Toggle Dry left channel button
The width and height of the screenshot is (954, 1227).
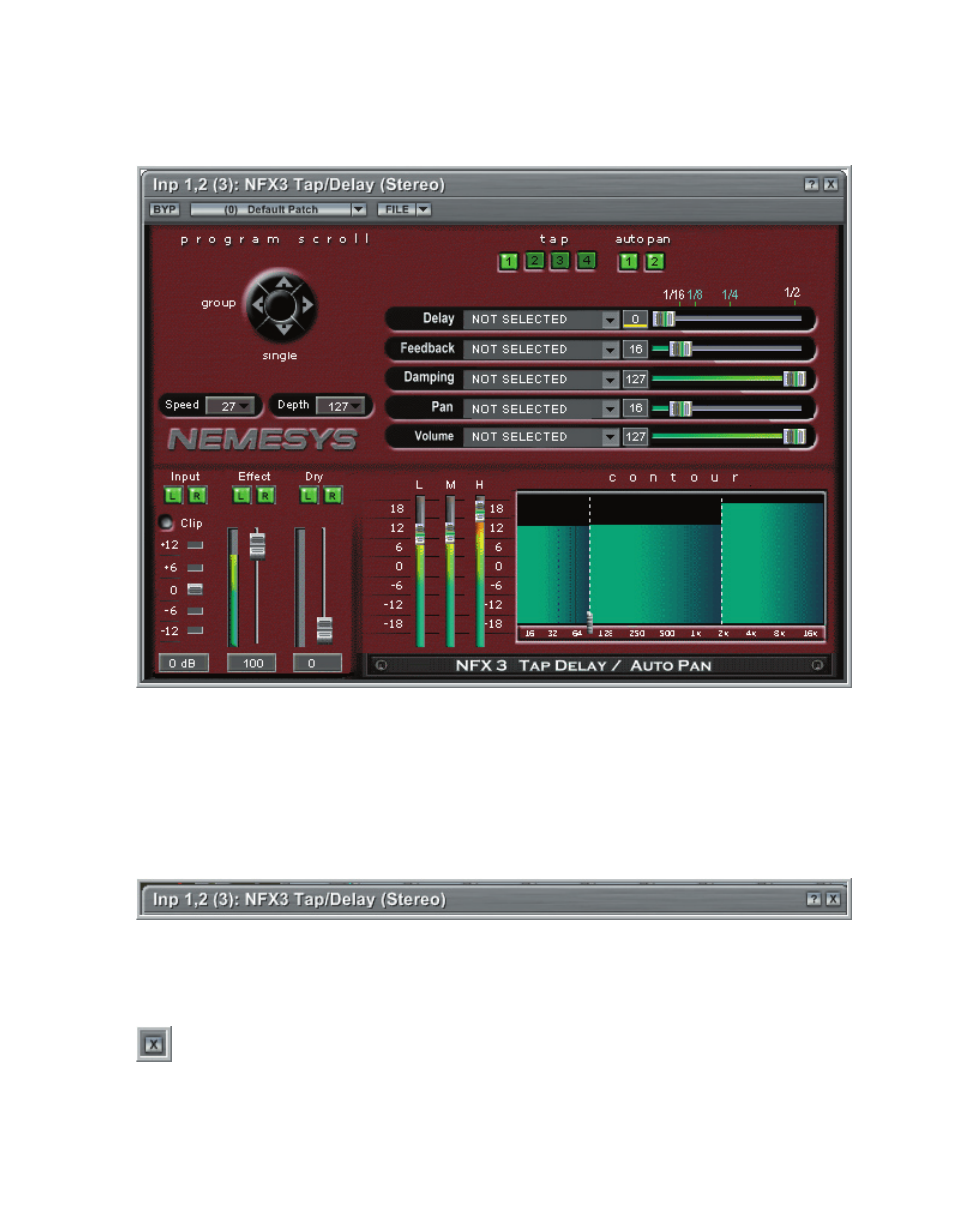[309, 495]
